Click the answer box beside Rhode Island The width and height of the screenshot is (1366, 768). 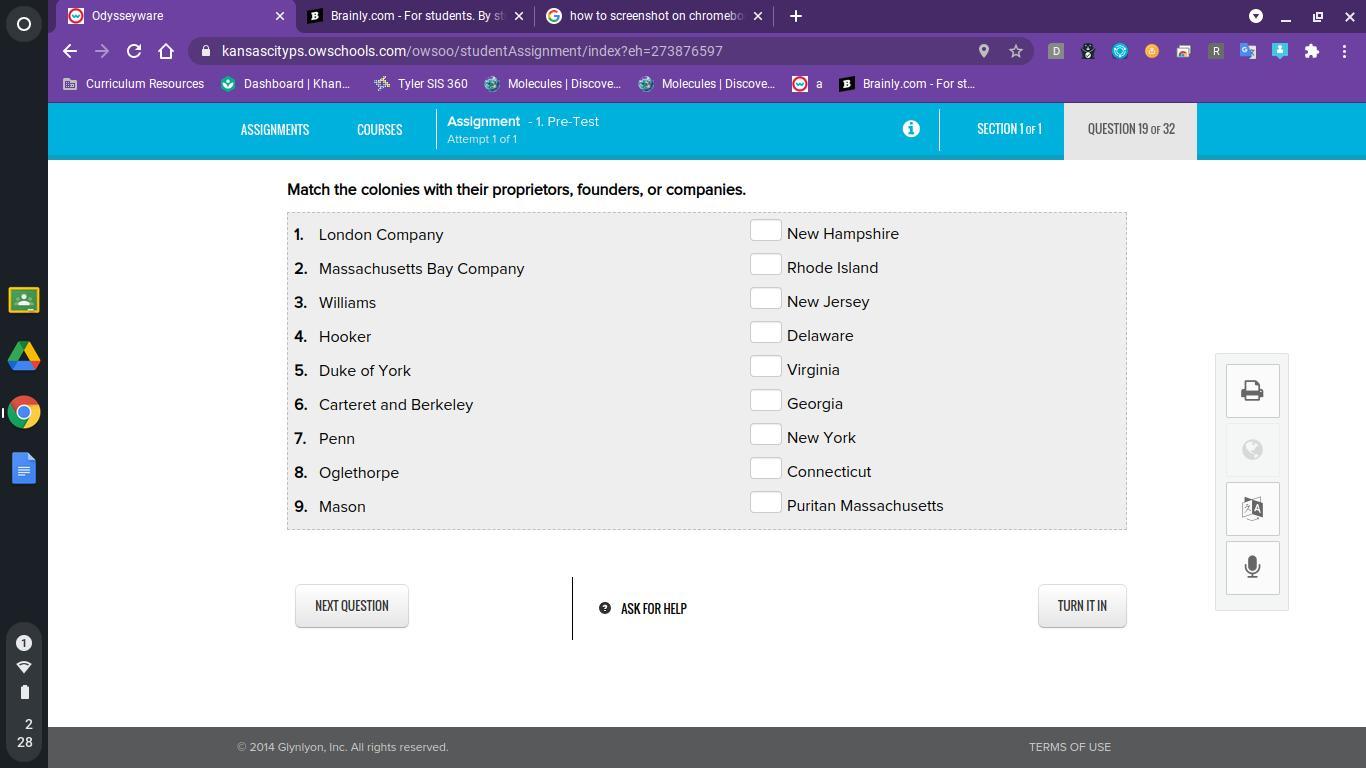tap(766, 265)
